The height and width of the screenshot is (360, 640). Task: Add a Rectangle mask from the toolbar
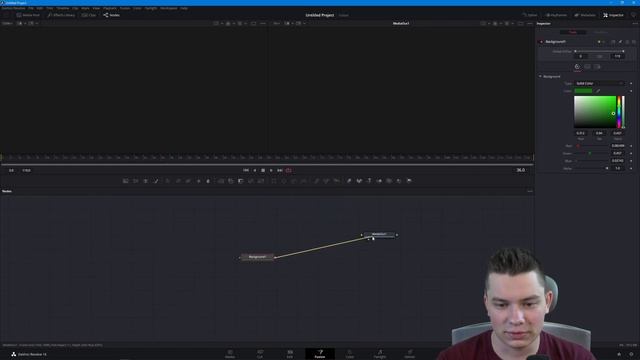[273, 181]
